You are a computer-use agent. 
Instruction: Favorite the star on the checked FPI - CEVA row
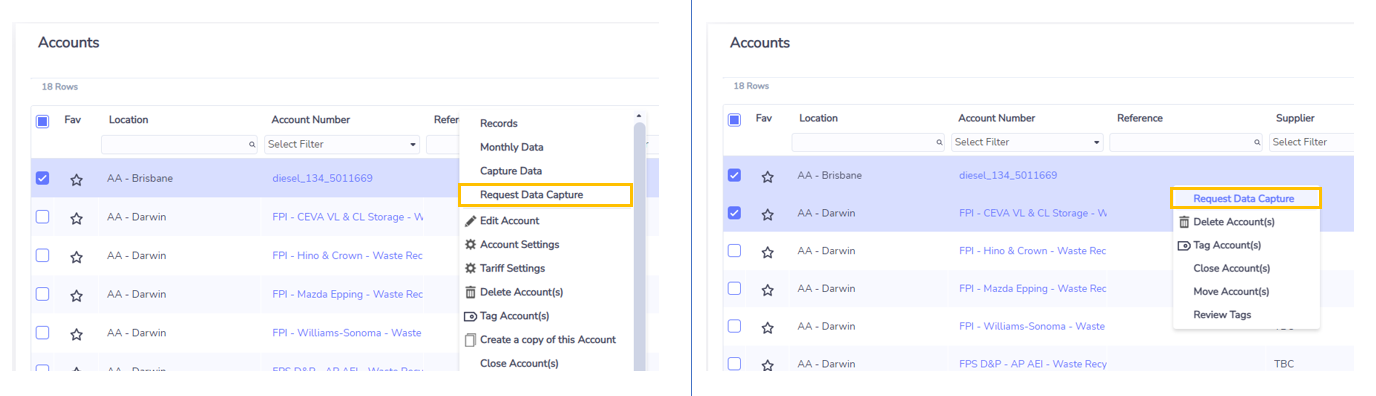pyautogui.click(x=767, y=214)
